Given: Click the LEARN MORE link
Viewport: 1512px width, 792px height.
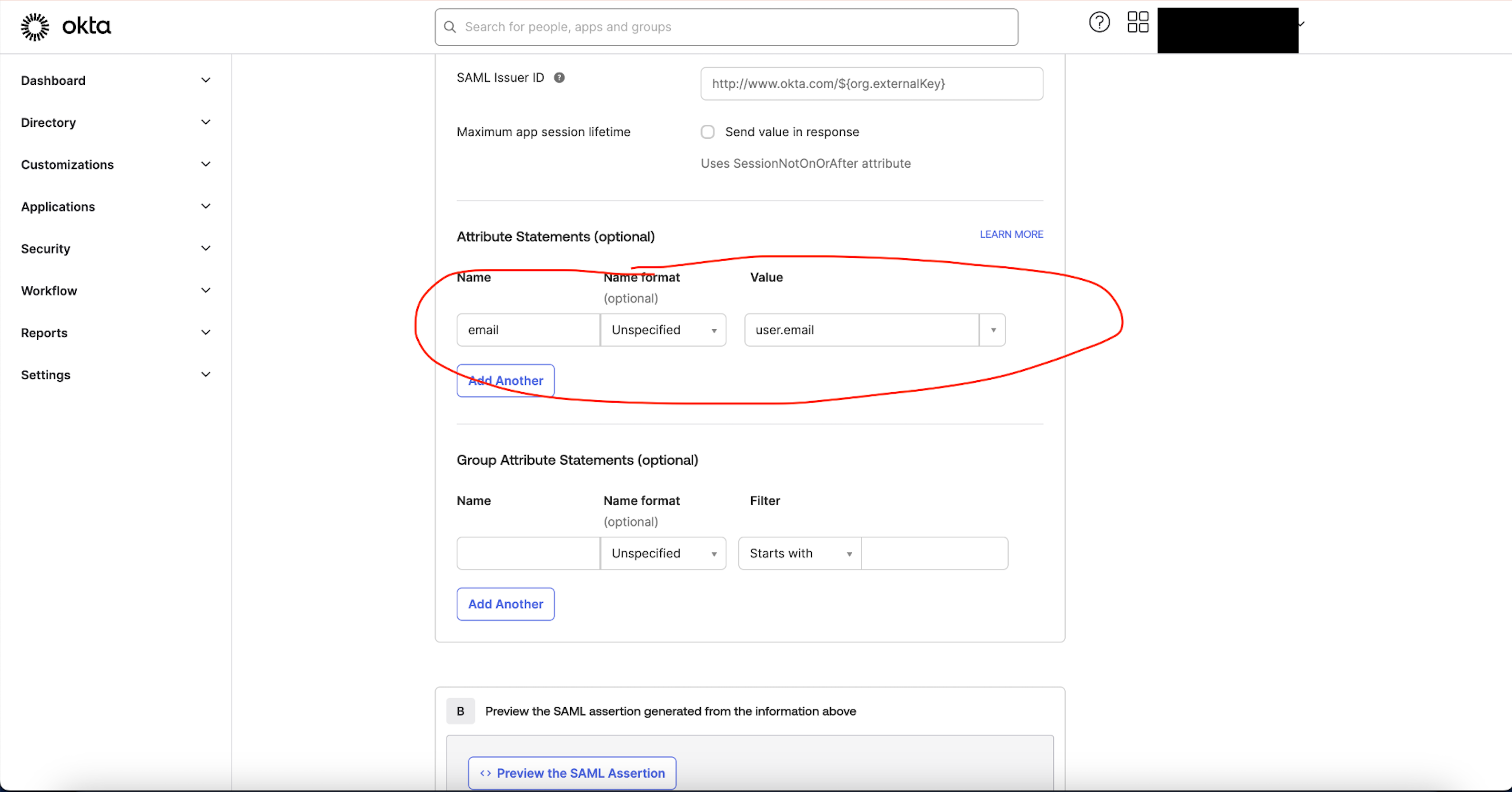Looking at the screenshot, I should click(x=1010, y=234).
